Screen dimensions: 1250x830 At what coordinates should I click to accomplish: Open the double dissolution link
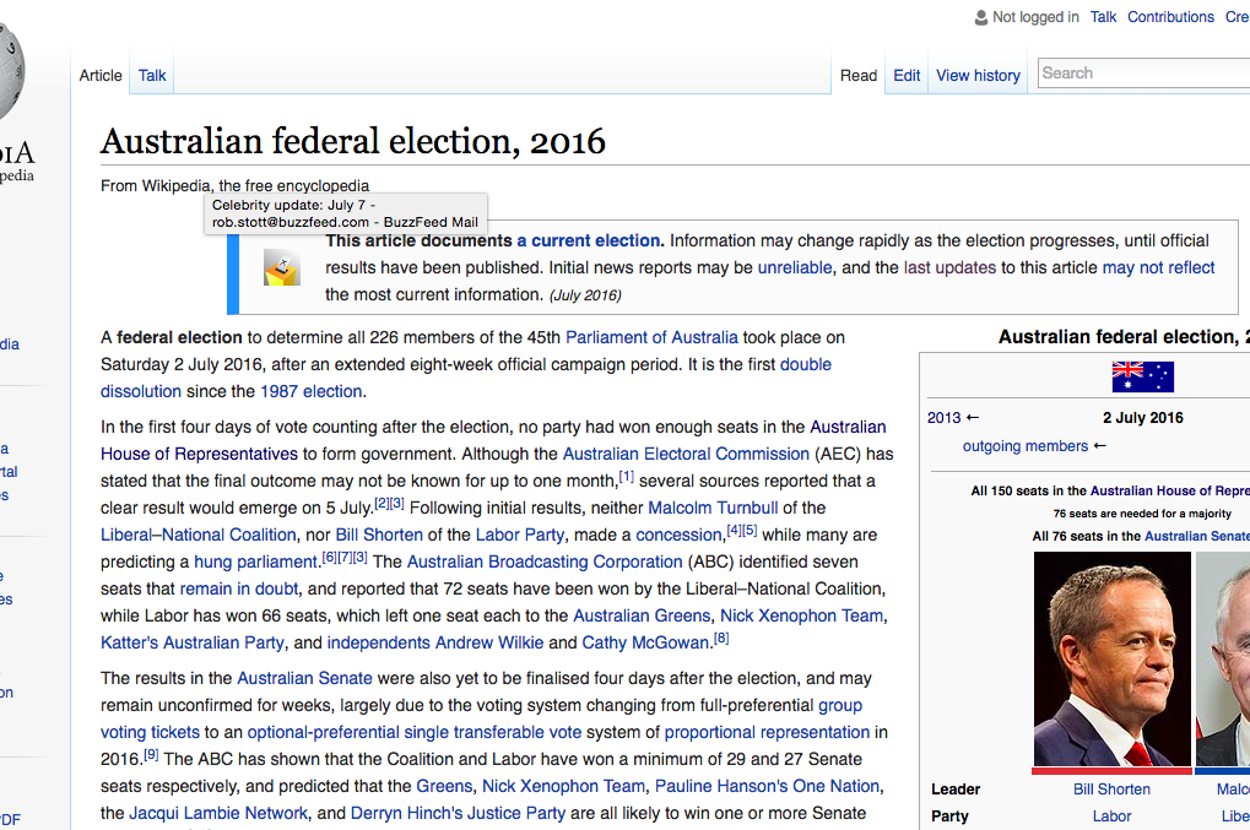[805, 364]
